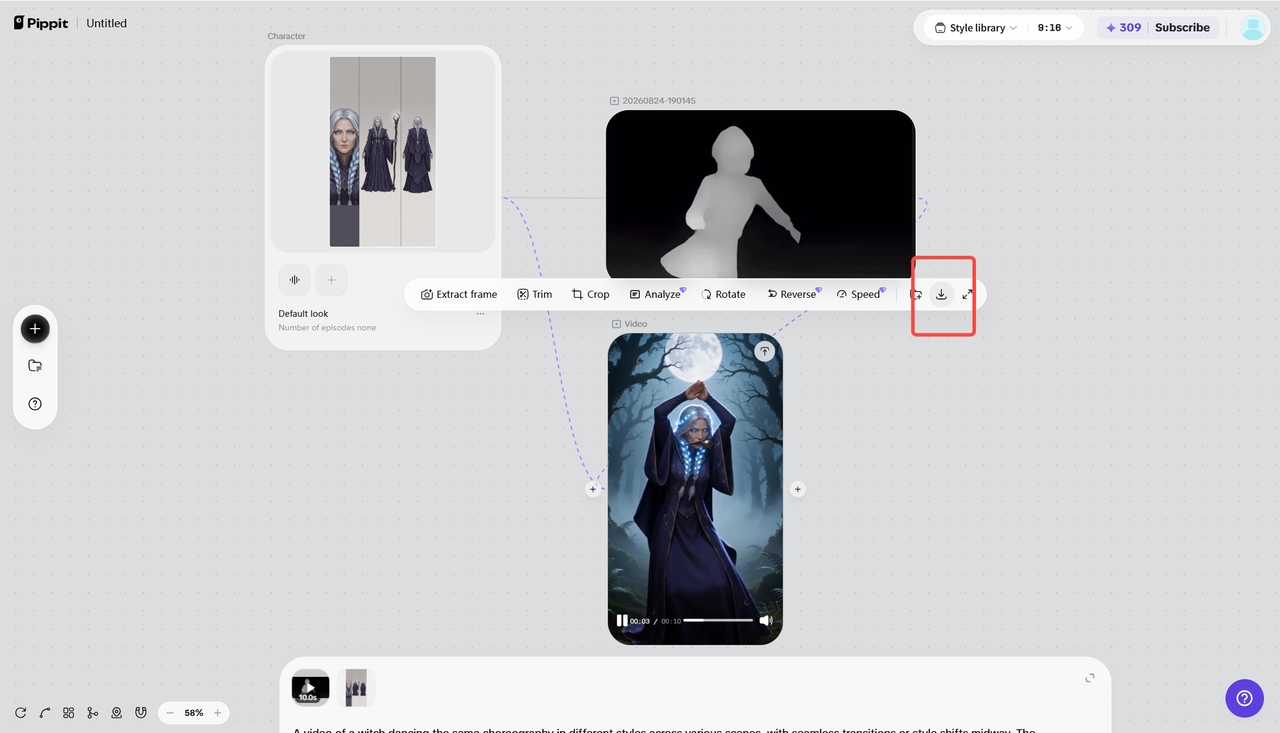The height and width of the screenshot is (733, 1280).
Task: Click the black plus add-node button
Action: point(35,328)
